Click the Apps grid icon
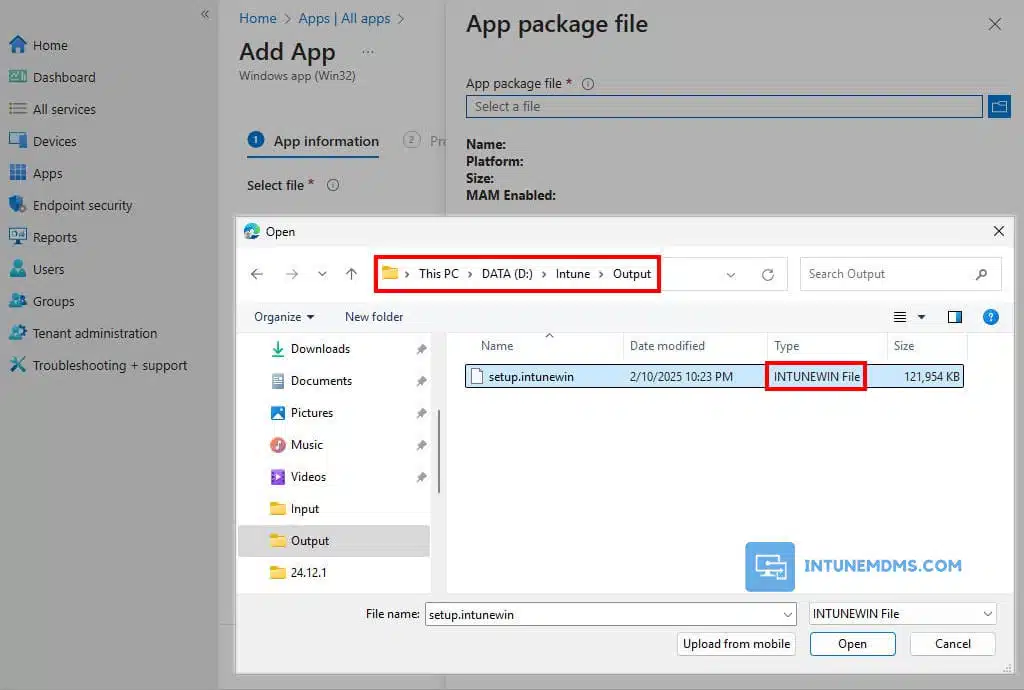Screen dimensions: 1024x690 pos(18,172)
